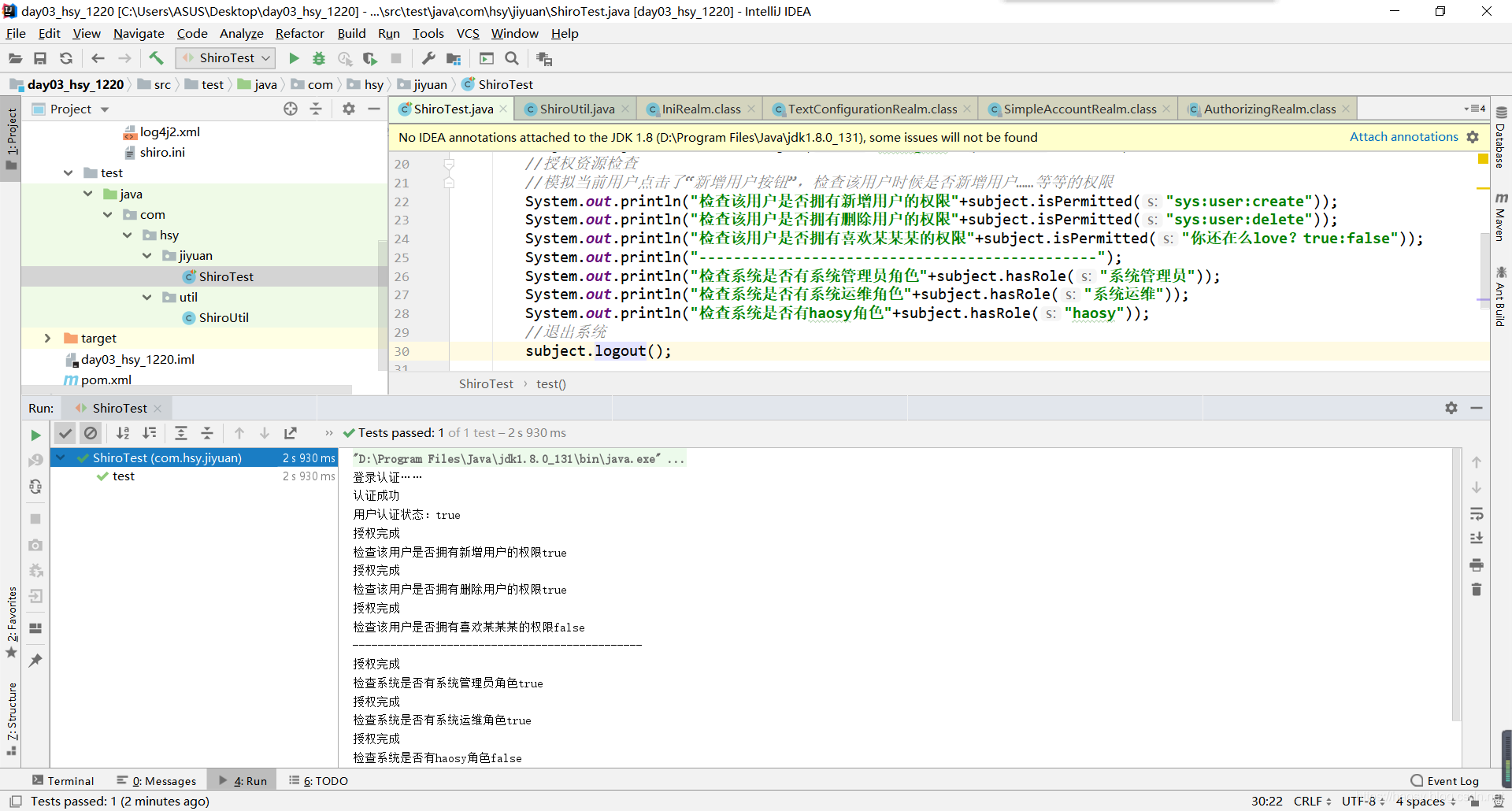Rerun tests with green arrow in Run panel
This screenshot has width=1512, height=811.
tap(35, 435)
